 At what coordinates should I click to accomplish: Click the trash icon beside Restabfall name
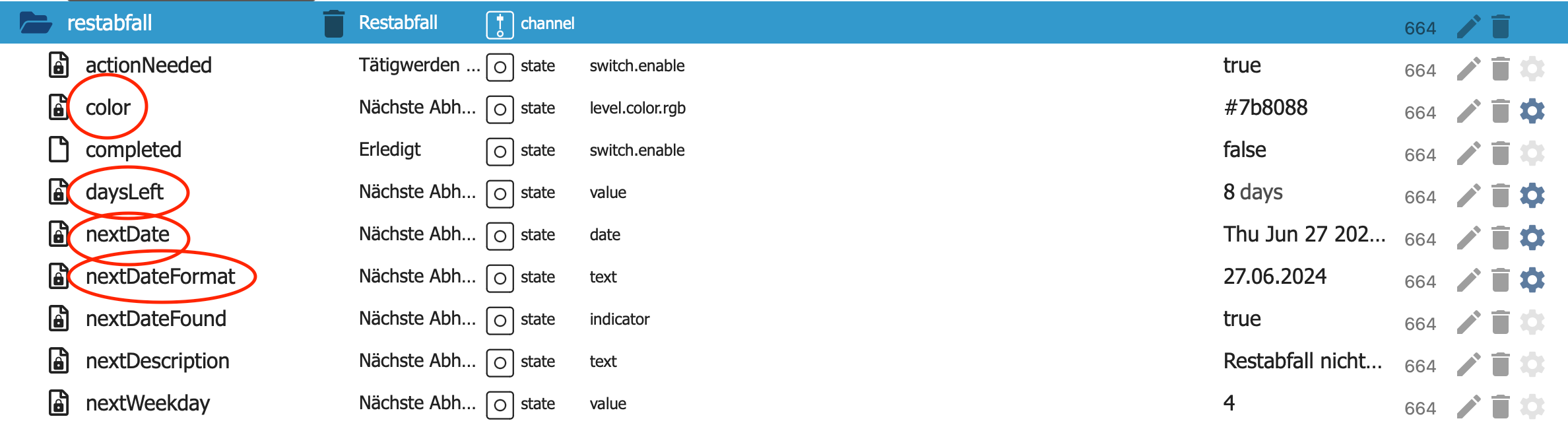coord(334,24)
